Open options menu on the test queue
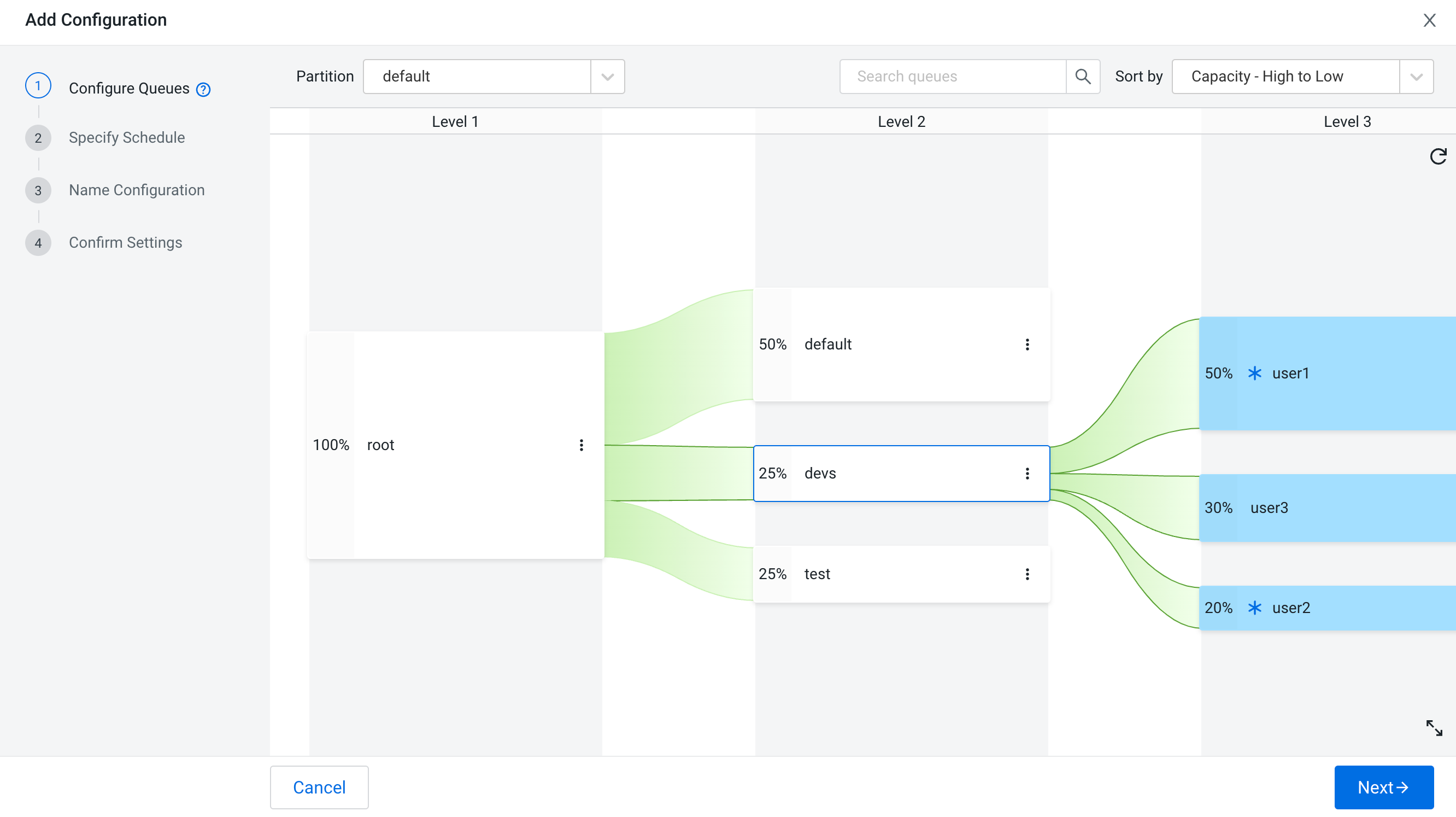The image size is (1456, 817). pos(1028,574)
